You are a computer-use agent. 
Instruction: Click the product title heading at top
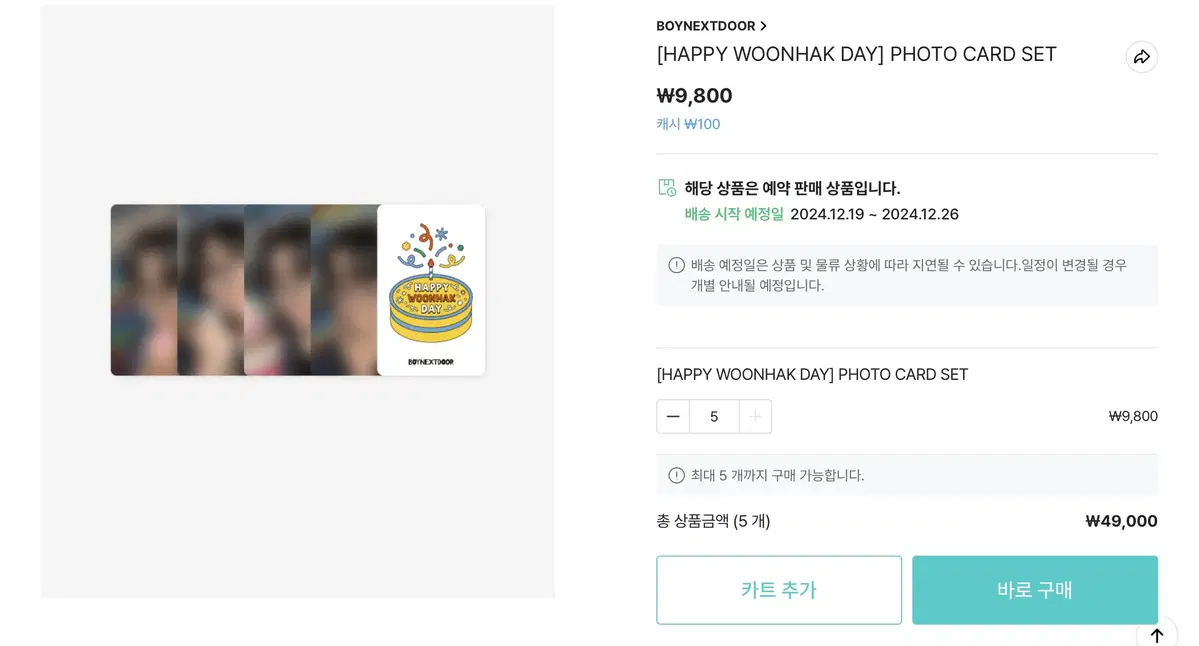click(x=856, y=54)
